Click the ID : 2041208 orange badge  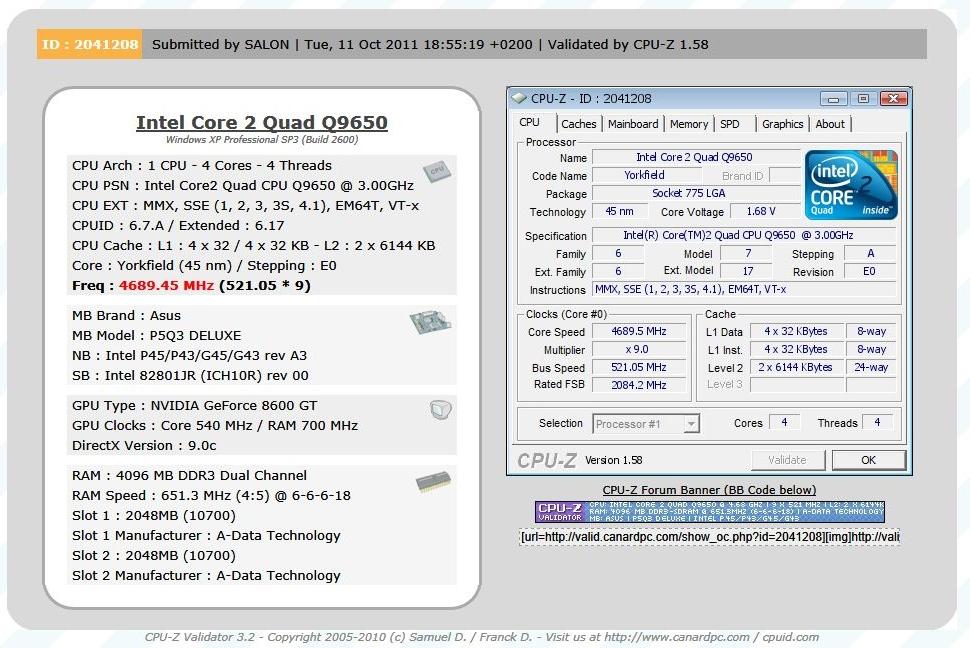(90, 45)
